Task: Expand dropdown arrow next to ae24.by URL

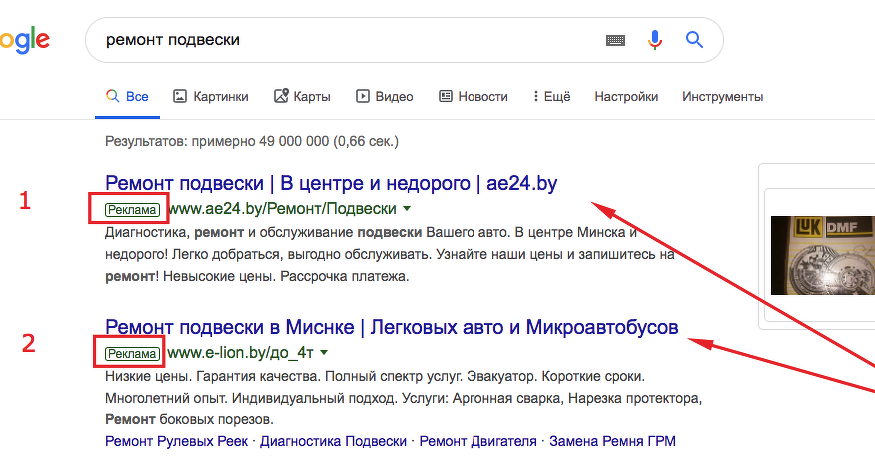Action: tap(407, 209)
